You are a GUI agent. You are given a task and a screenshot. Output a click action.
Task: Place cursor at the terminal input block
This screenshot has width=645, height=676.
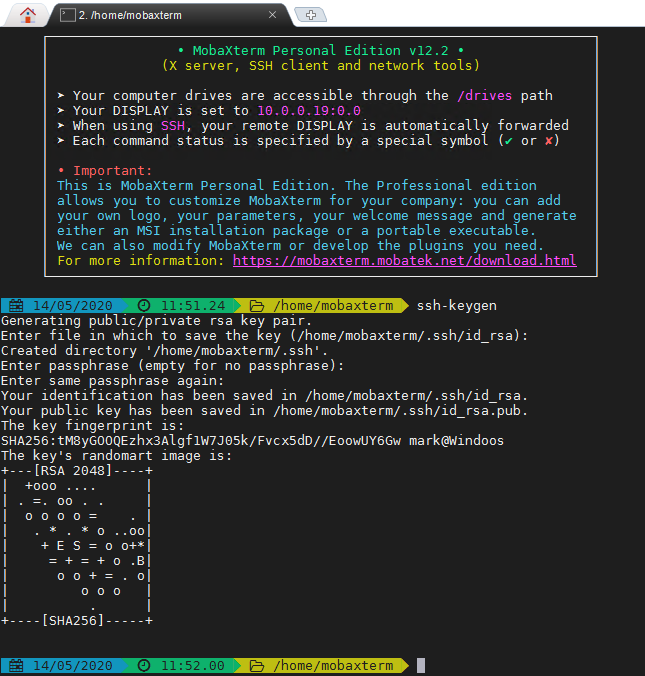pyautogui.click(x=421, y=666)
